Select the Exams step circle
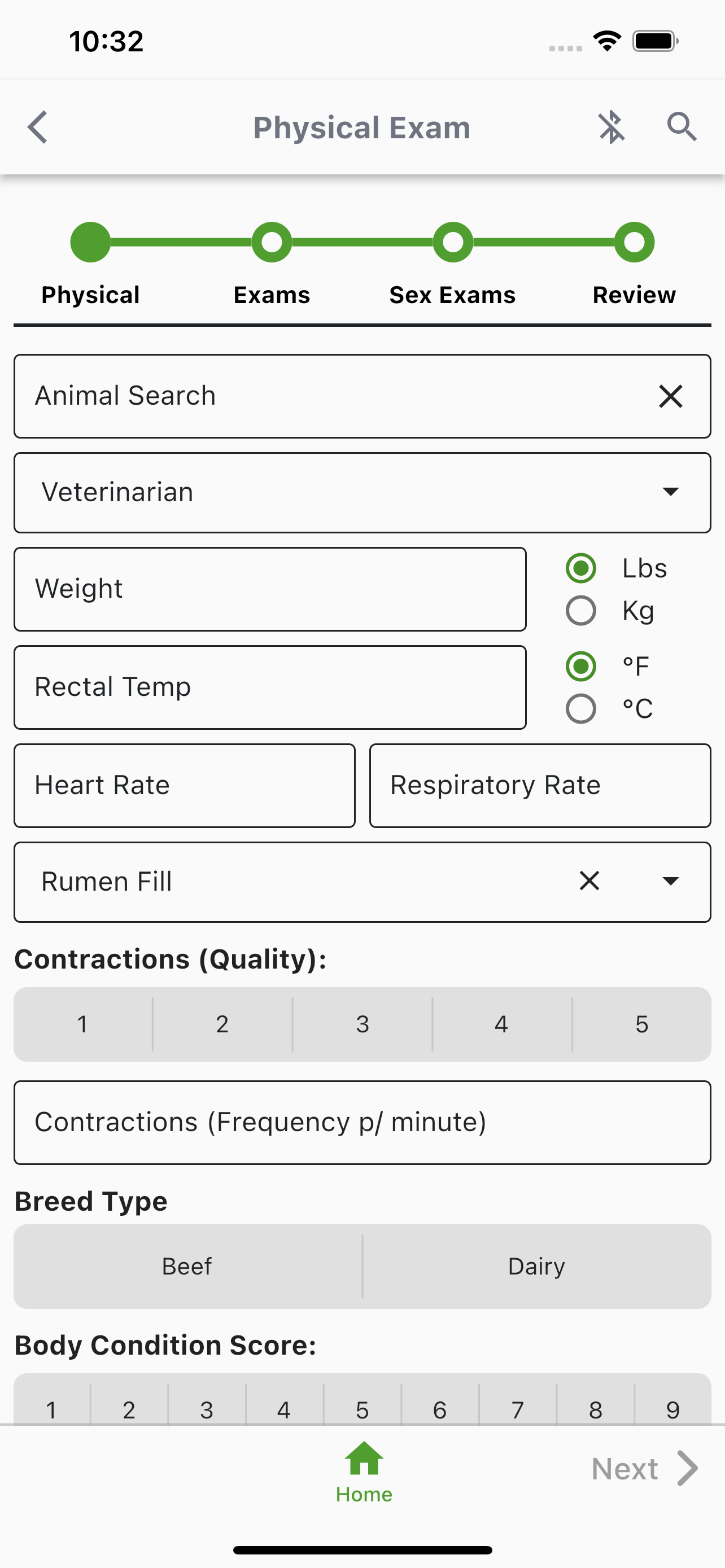 coord(272,242)
